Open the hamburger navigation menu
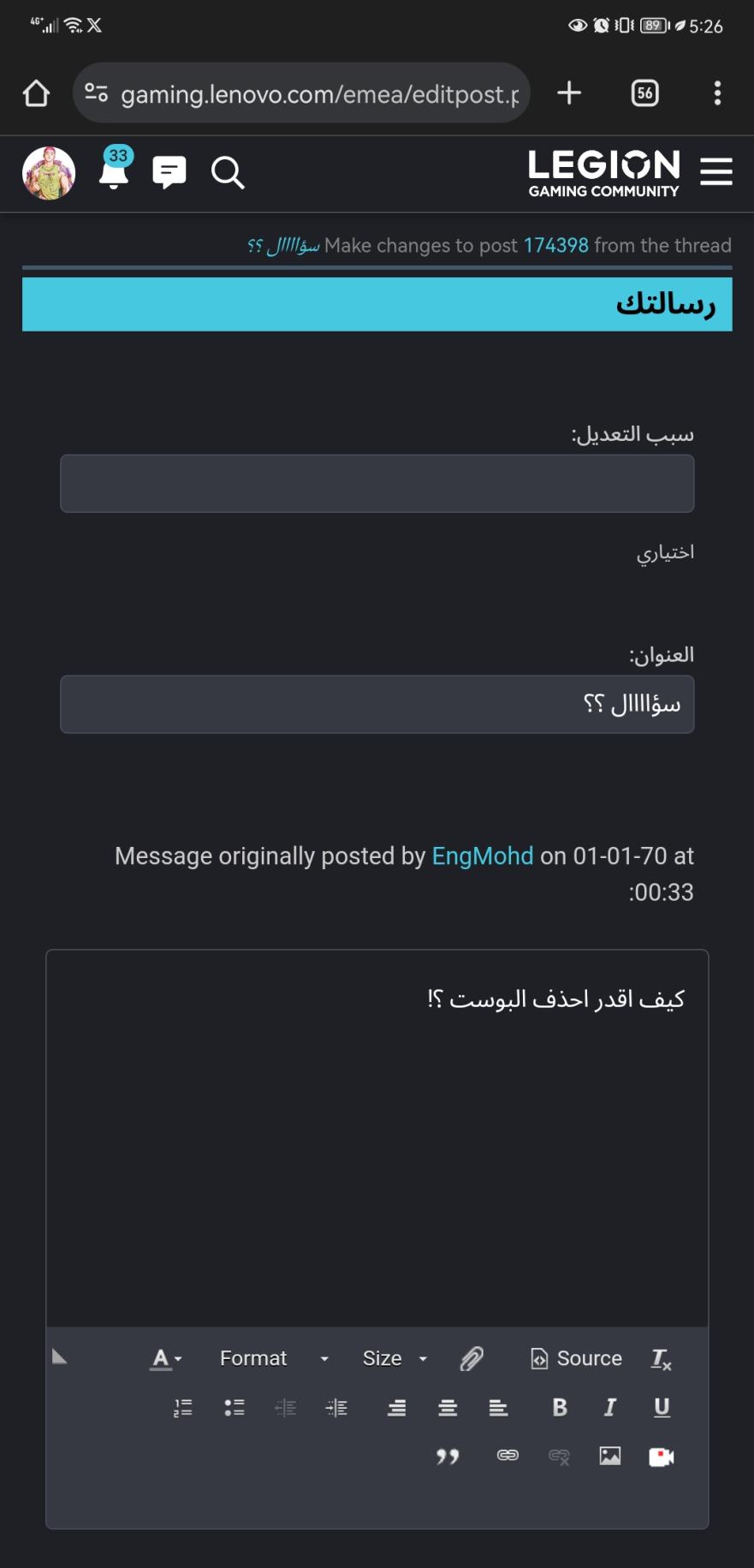Image resolution: width=754 pixels, height=1568 pixels. (715, 172)
